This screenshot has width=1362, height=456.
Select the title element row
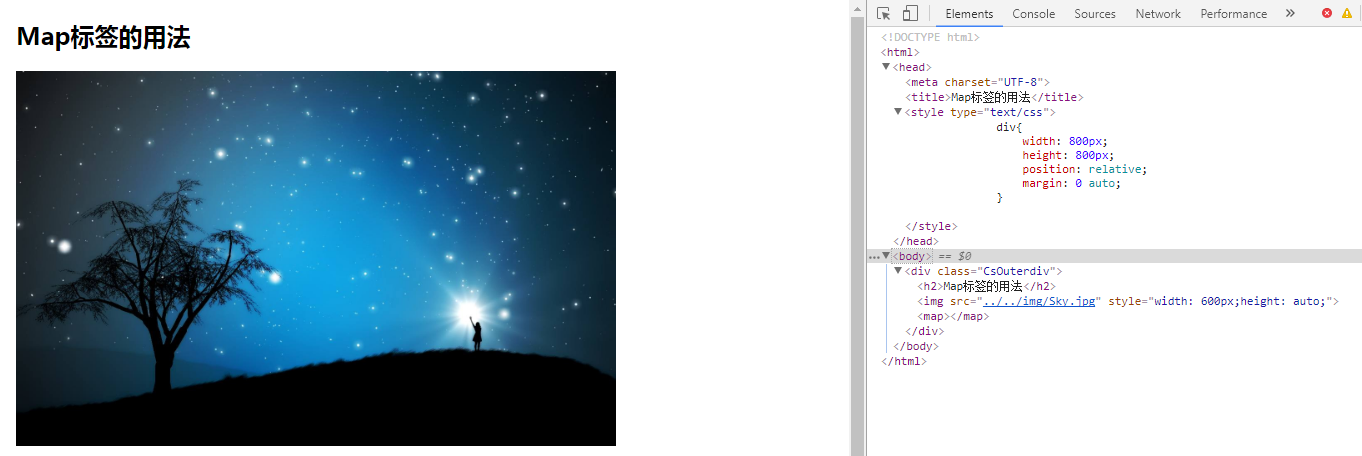[994, 97]
